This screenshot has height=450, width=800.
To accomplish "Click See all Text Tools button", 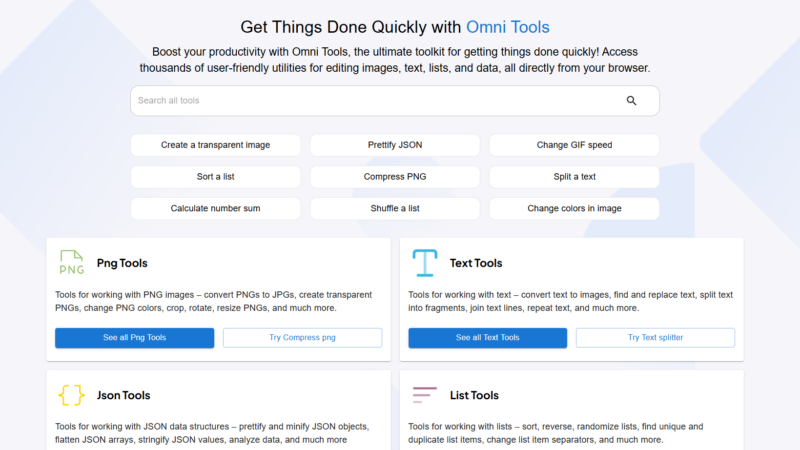I will click(x=487, y=338).
